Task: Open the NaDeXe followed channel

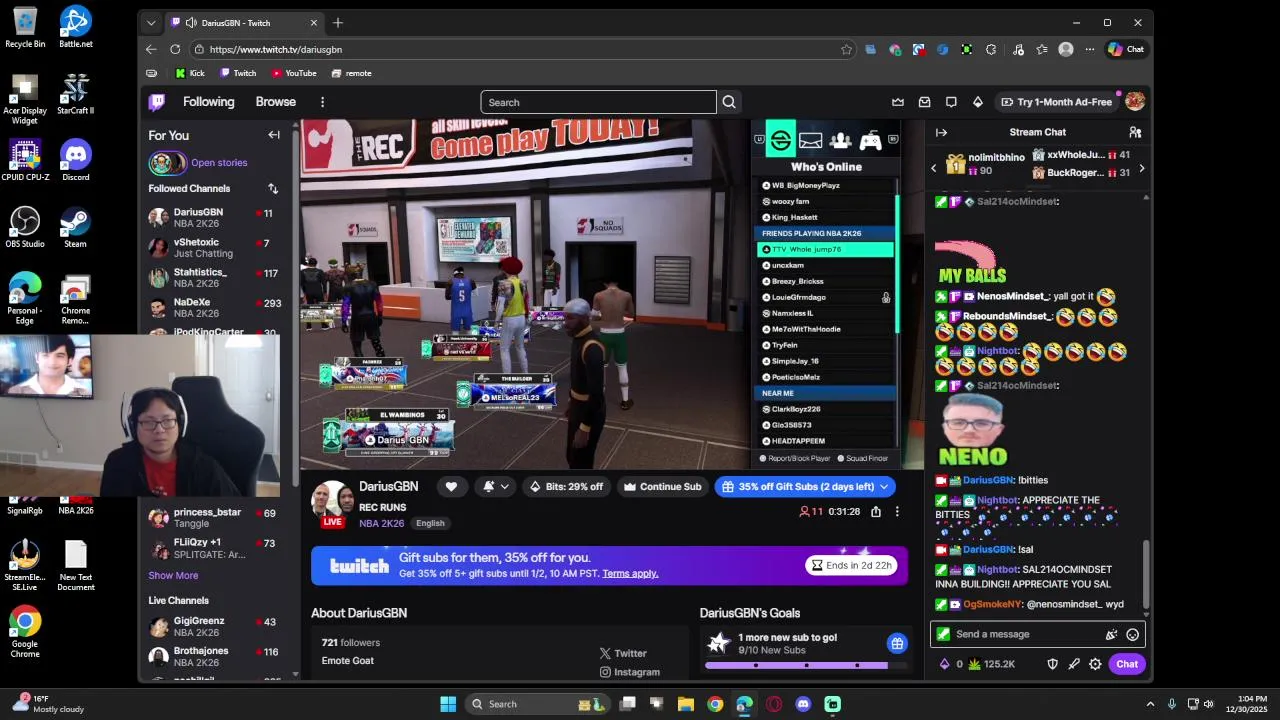Action: click(215, 307)
